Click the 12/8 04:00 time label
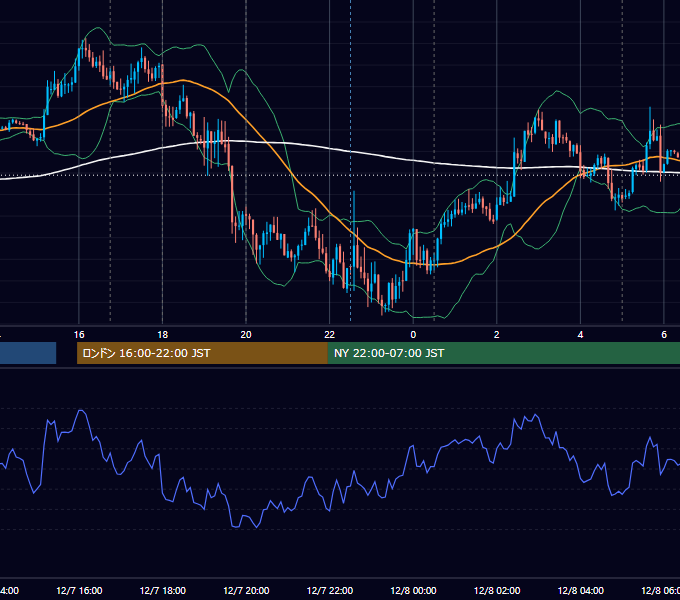 580,590
